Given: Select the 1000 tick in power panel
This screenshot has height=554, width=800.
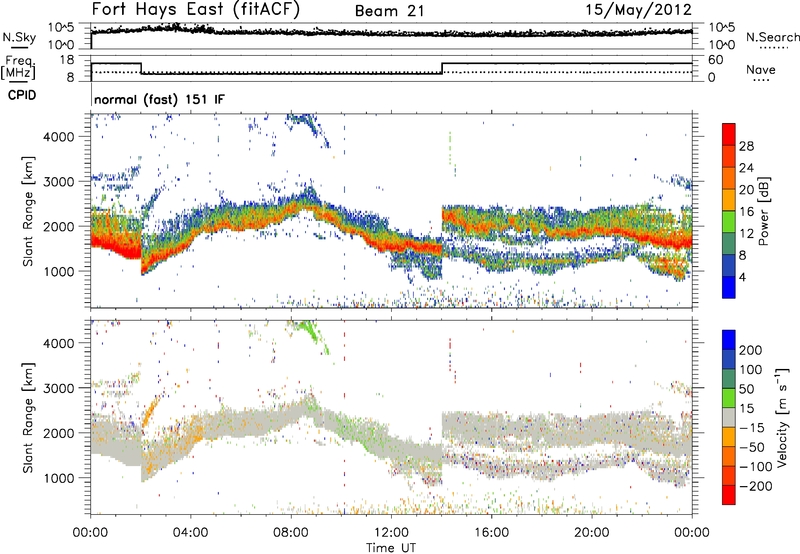Looking at the screenshot, I should coord(59,271).
